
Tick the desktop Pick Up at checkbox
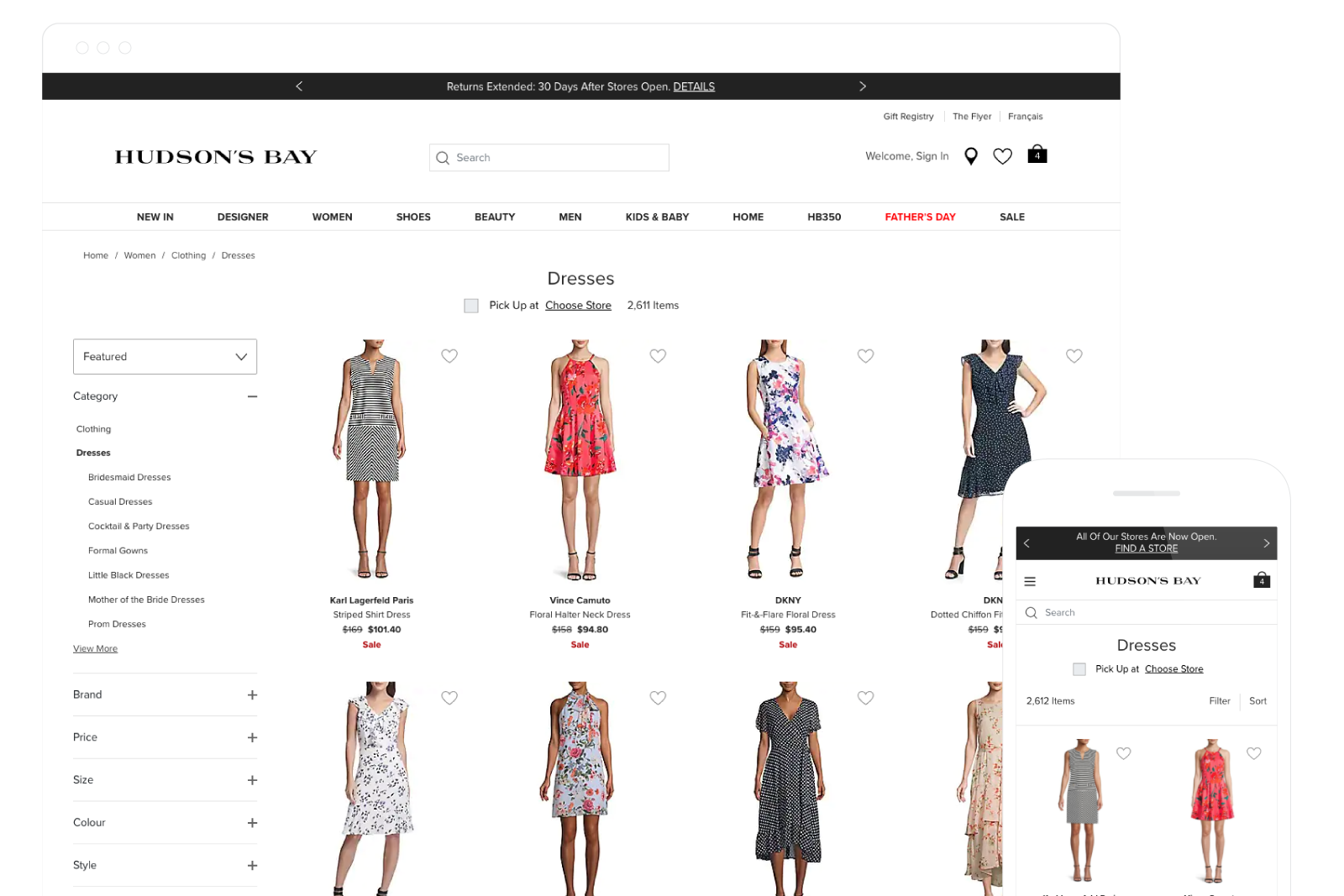tap(471, 306)
